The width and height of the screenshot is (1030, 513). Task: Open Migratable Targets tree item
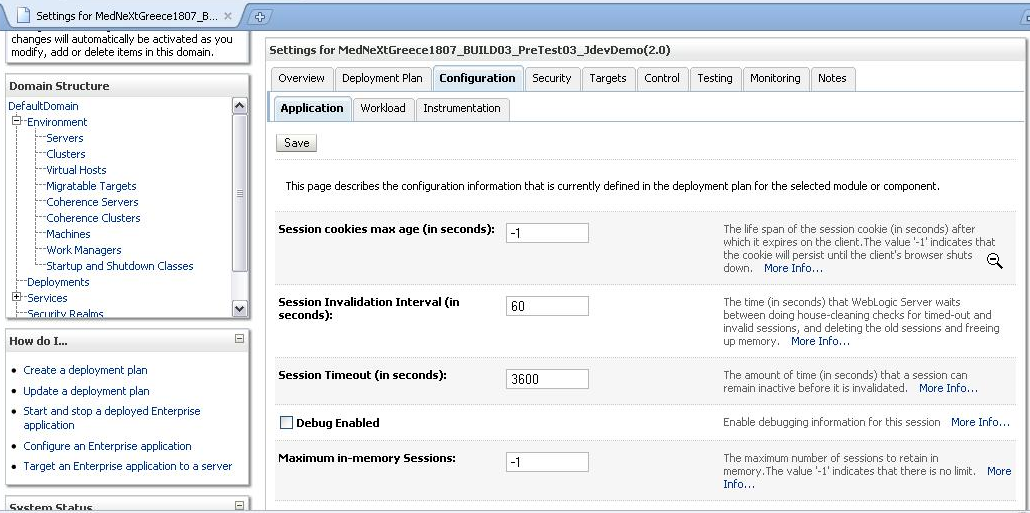(91, 186)
